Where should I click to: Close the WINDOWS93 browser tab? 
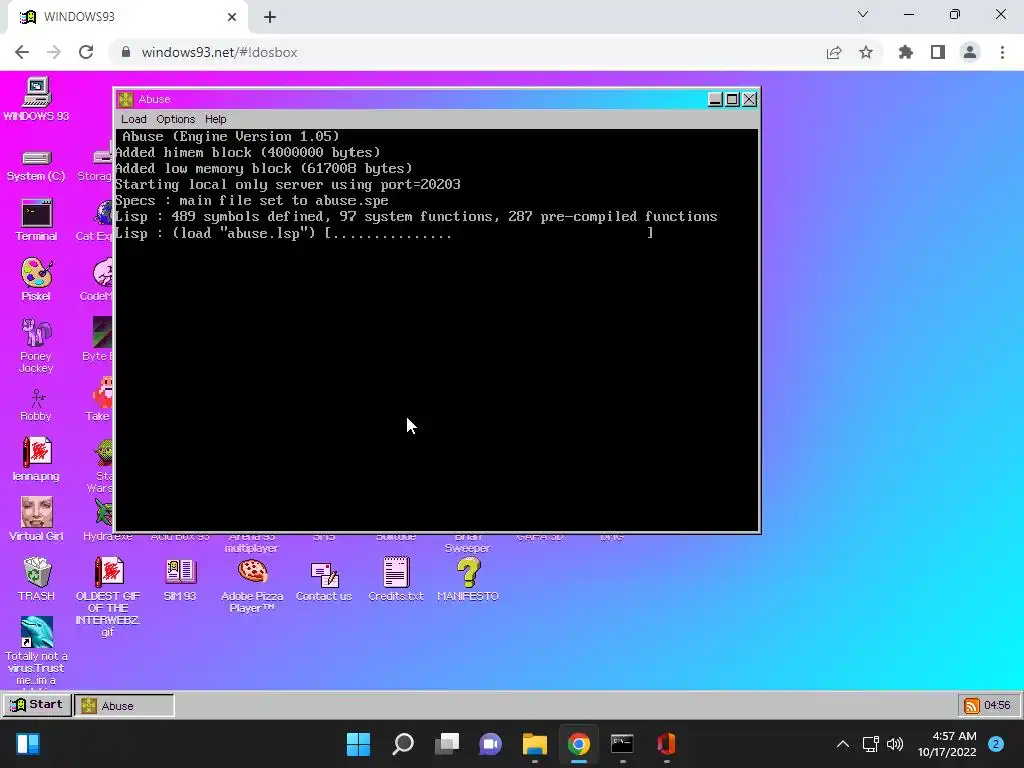click(x=232, y=17)
